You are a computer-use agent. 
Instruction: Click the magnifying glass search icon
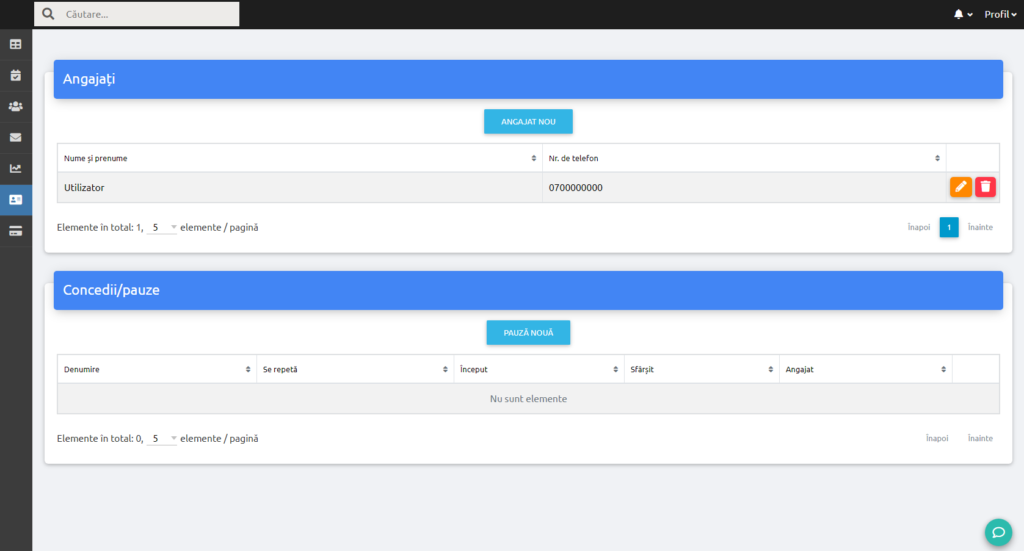point(48,14)
